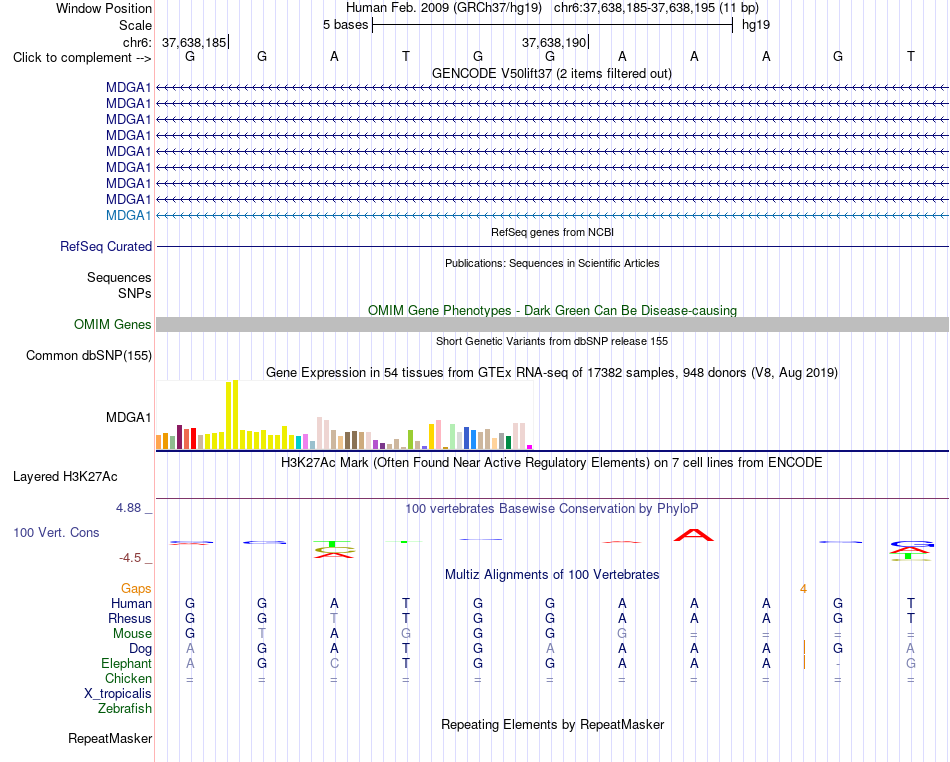
Task: Click the hg19 label beside the scale bar
Action: [x=756, y=25]
